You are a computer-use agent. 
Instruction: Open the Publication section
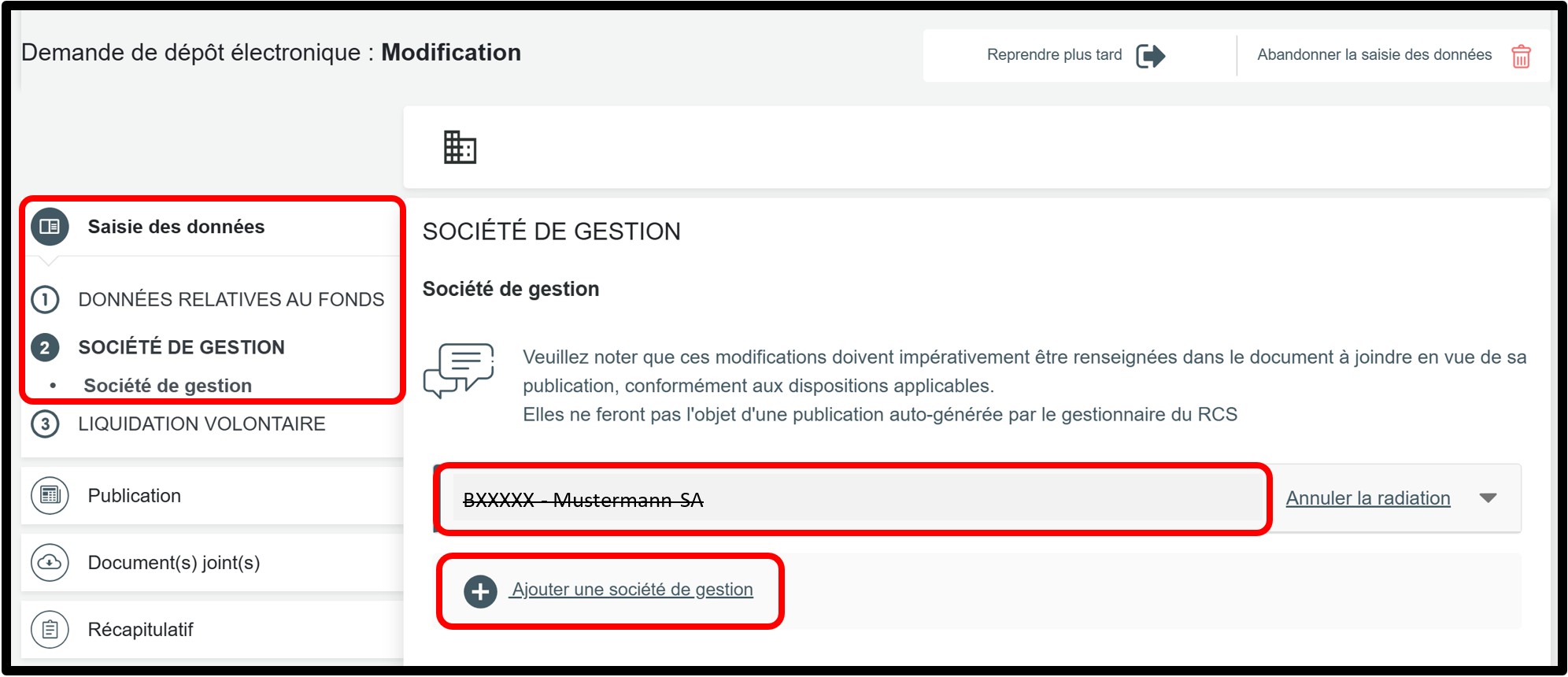pos(135,495)
